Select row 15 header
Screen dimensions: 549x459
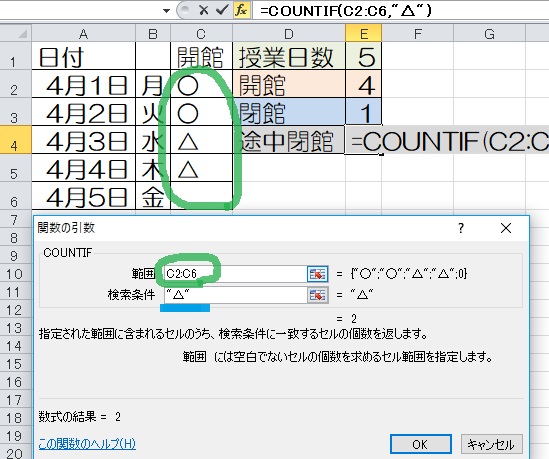click(x=15, y=364)
